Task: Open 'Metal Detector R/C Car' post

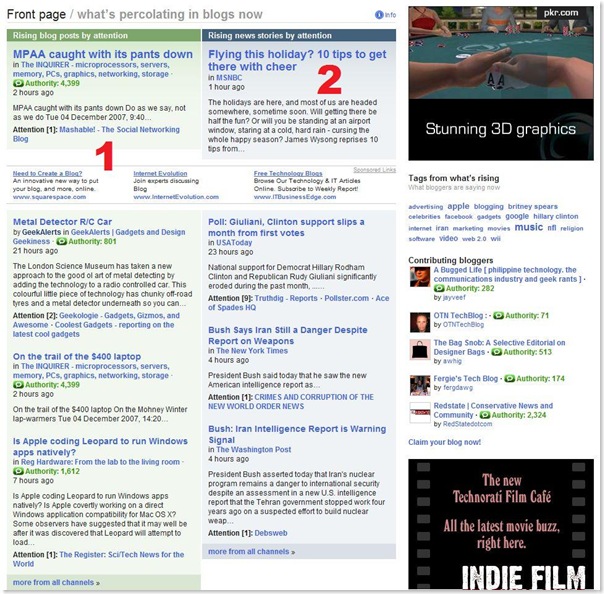Action: [x=62, y=222]
